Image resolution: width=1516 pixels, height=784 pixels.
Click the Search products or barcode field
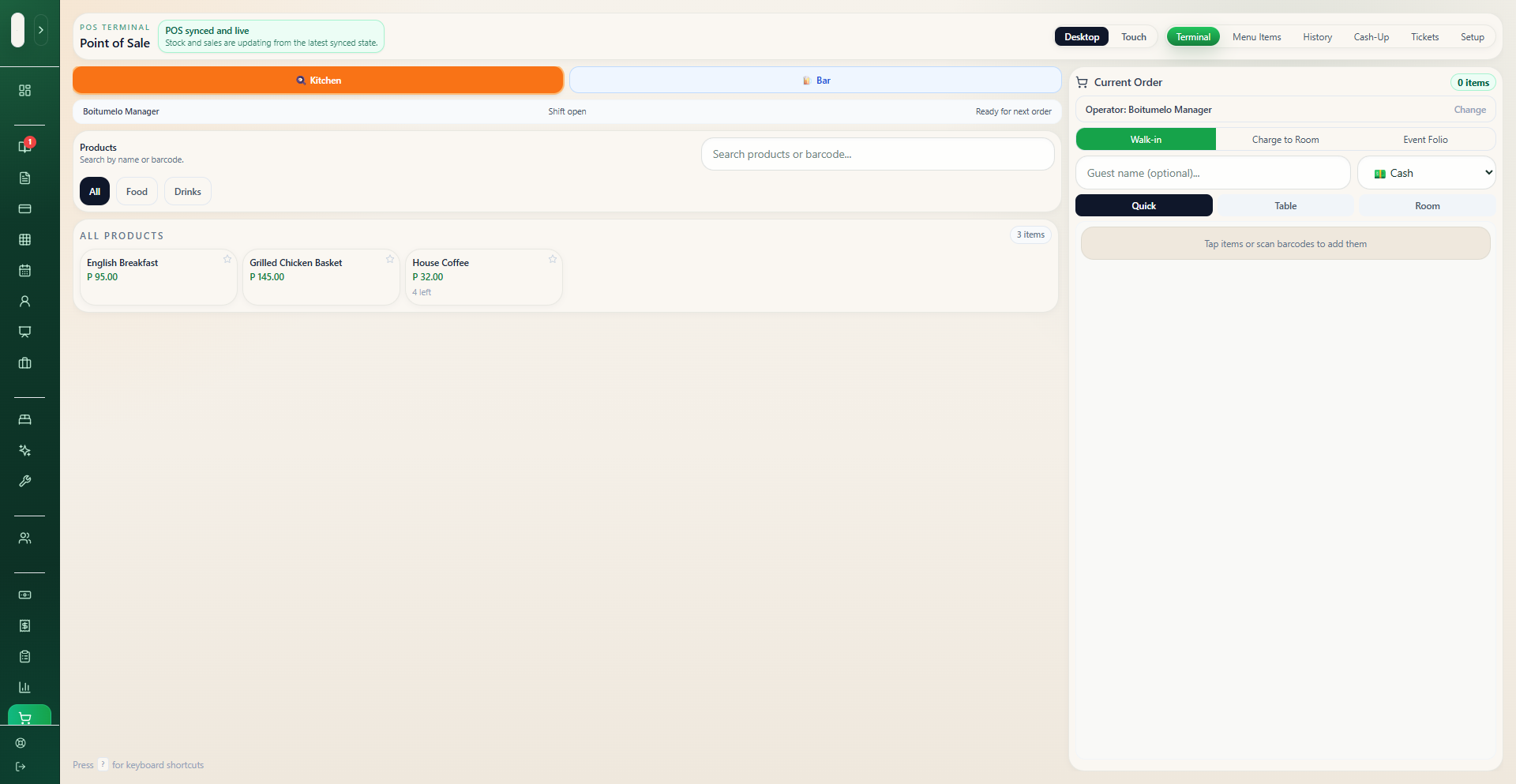(878, 154)
